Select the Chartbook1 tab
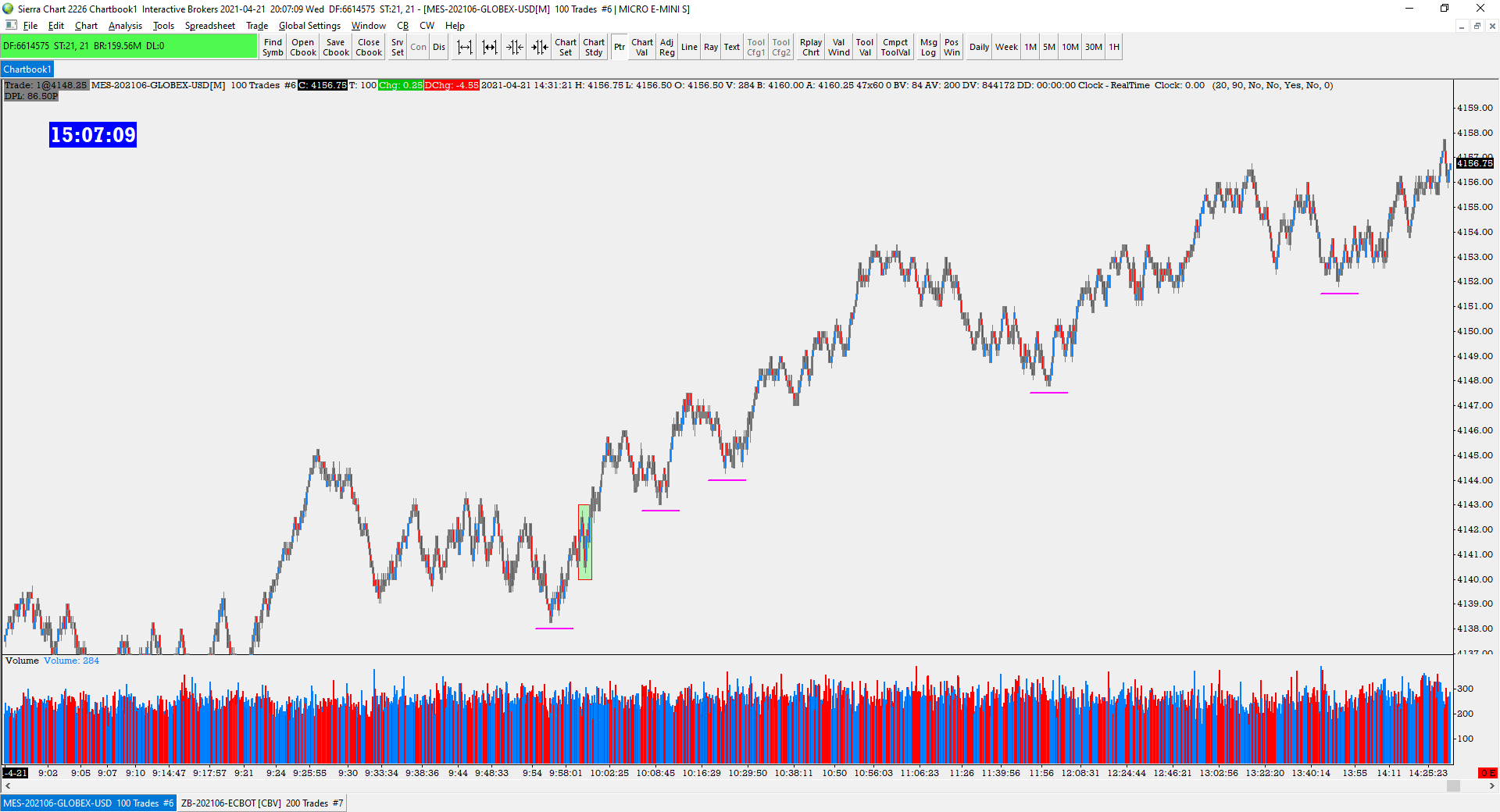Image resolution: width=1500 pixels, height=812 pixels. pyautogui.click(x=27, y=69)
